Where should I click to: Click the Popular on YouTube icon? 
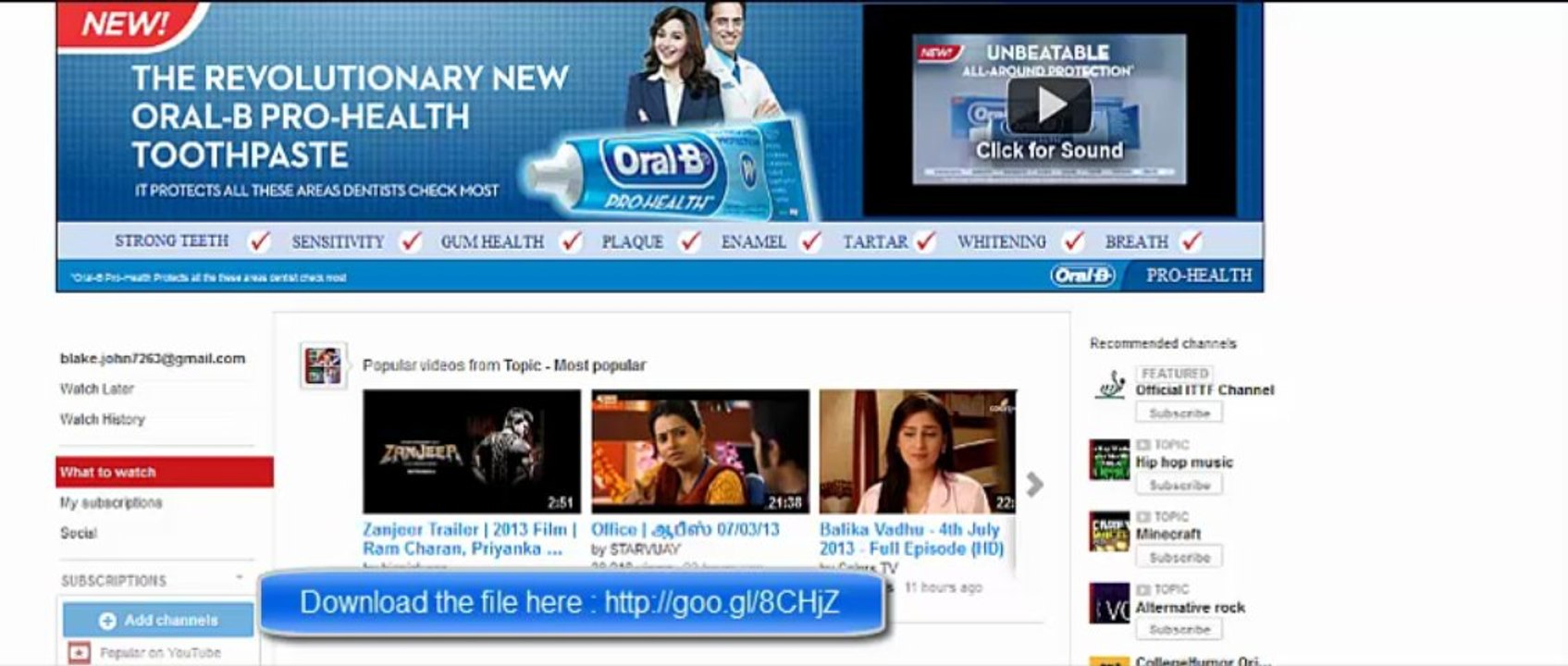click(x=79, y=652)
